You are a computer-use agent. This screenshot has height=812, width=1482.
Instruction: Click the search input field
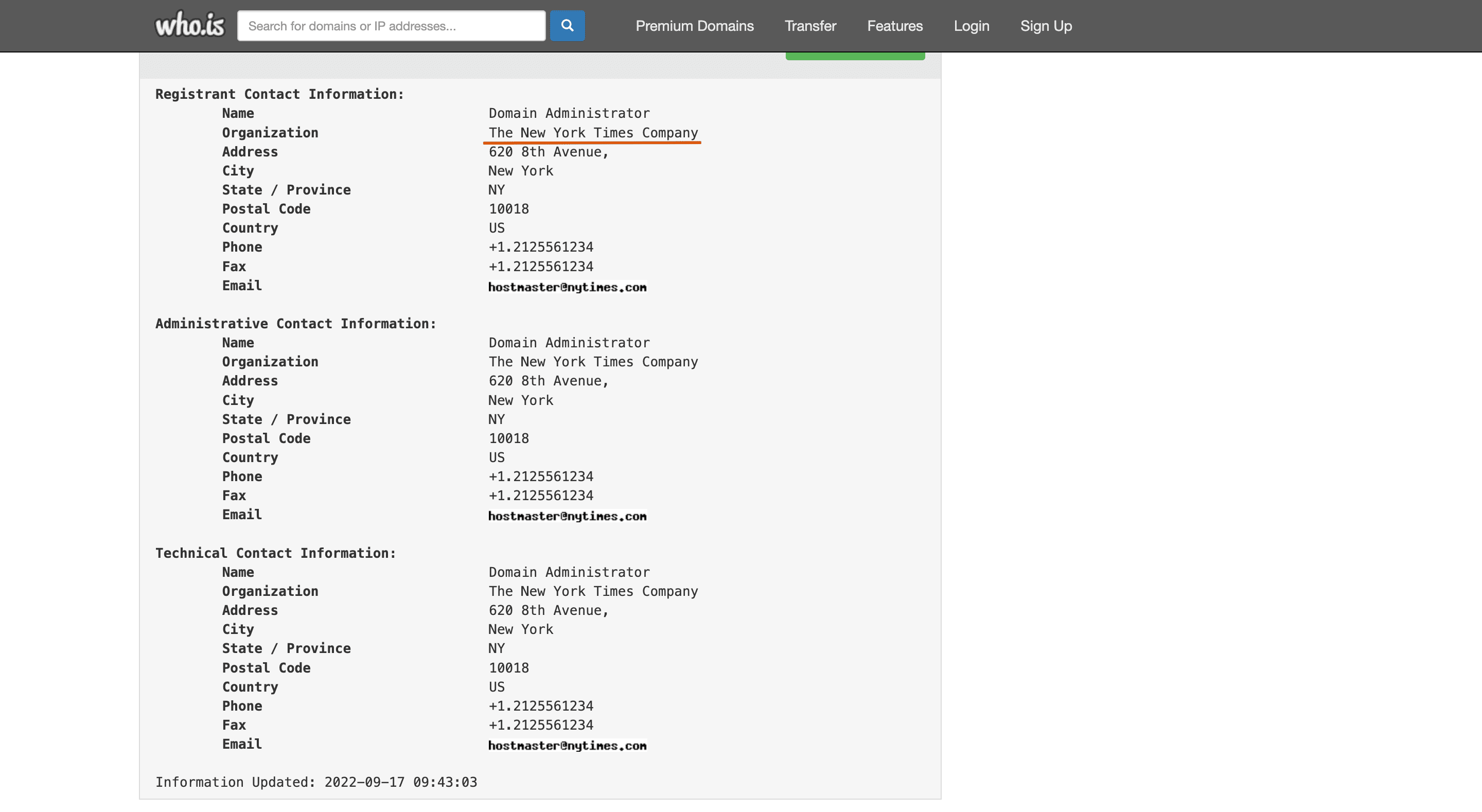tap(391, 25)
